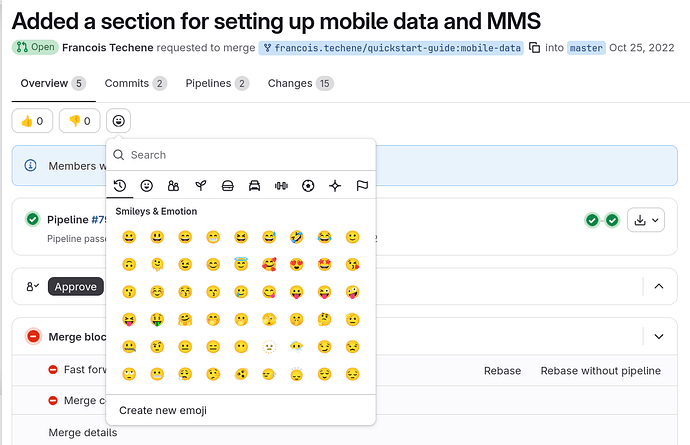Image resolution: width=690 pixels, height=445 pixels.
Task: Select the smileys category icon
Action: pos(147,186)
